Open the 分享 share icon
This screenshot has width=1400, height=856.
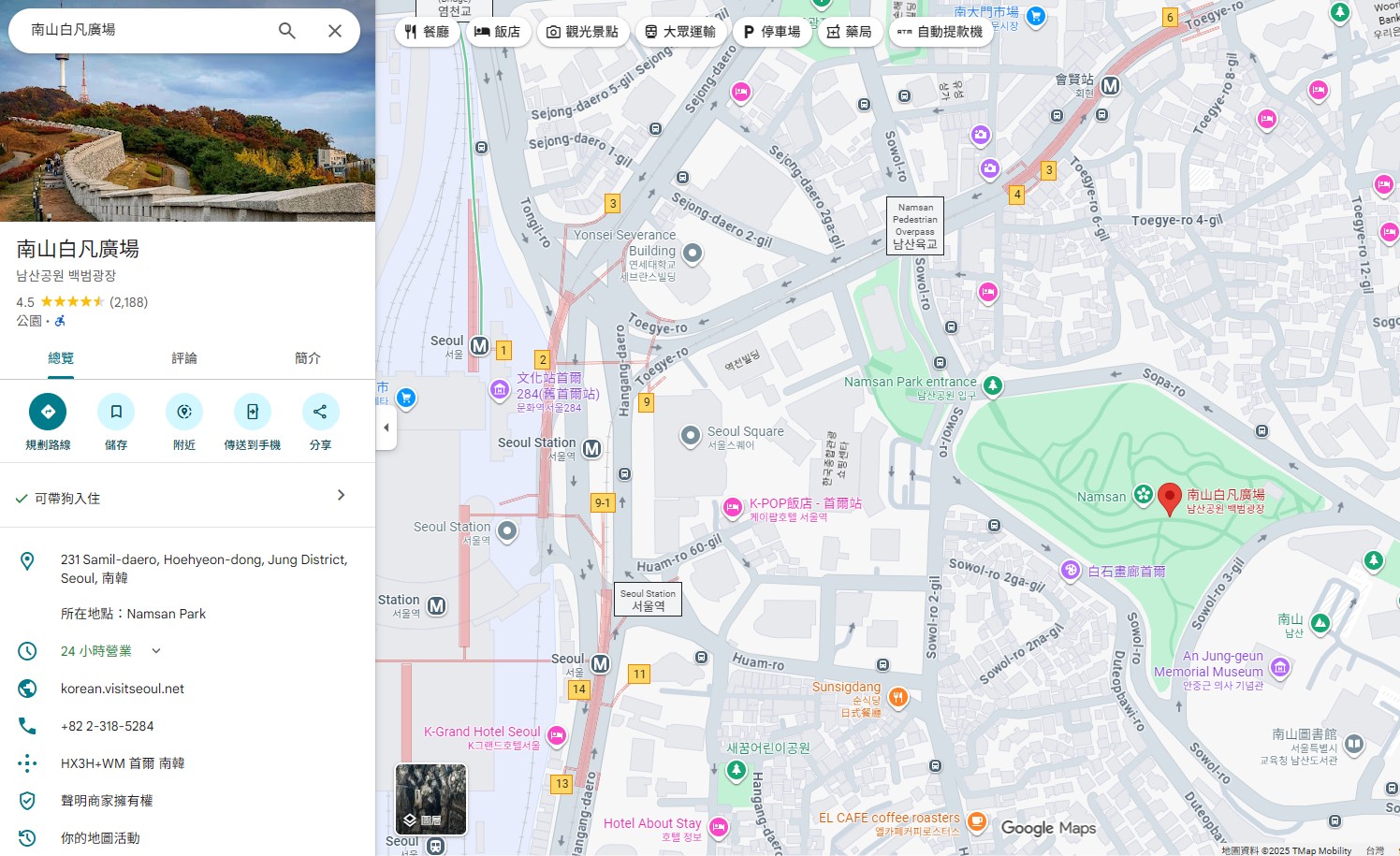321,411
